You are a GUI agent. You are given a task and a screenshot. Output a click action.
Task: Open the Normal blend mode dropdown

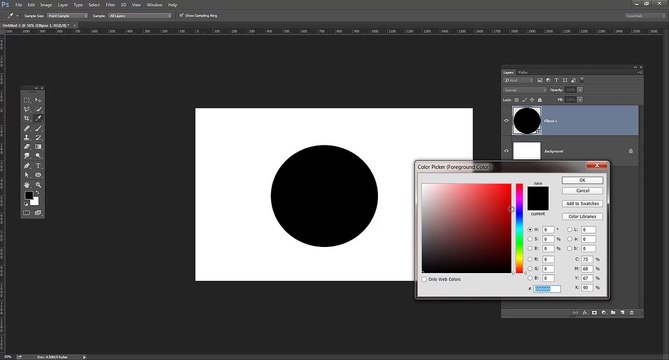(525, 90)
